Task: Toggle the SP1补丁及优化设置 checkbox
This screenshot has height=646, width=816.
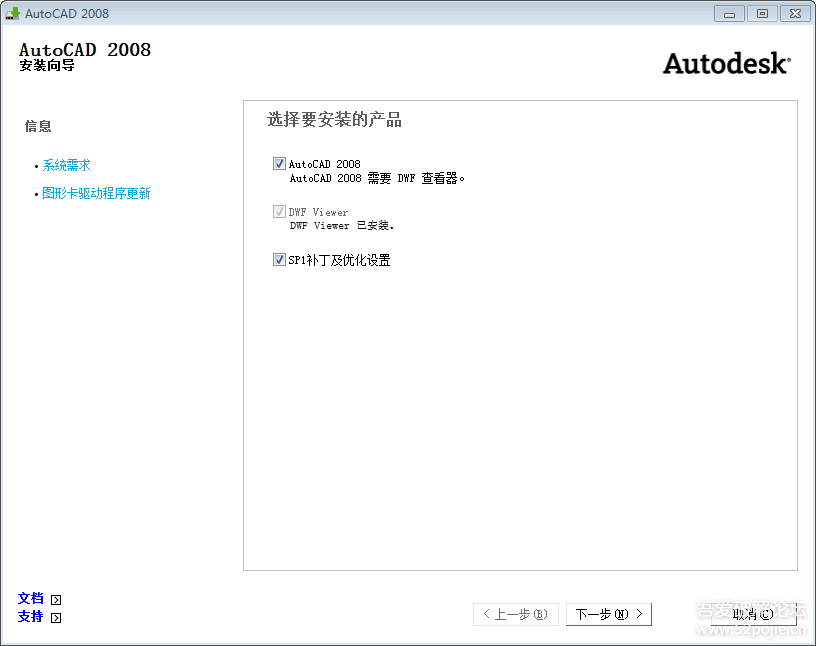Action: pyautogui.click(x=279, y=259)
